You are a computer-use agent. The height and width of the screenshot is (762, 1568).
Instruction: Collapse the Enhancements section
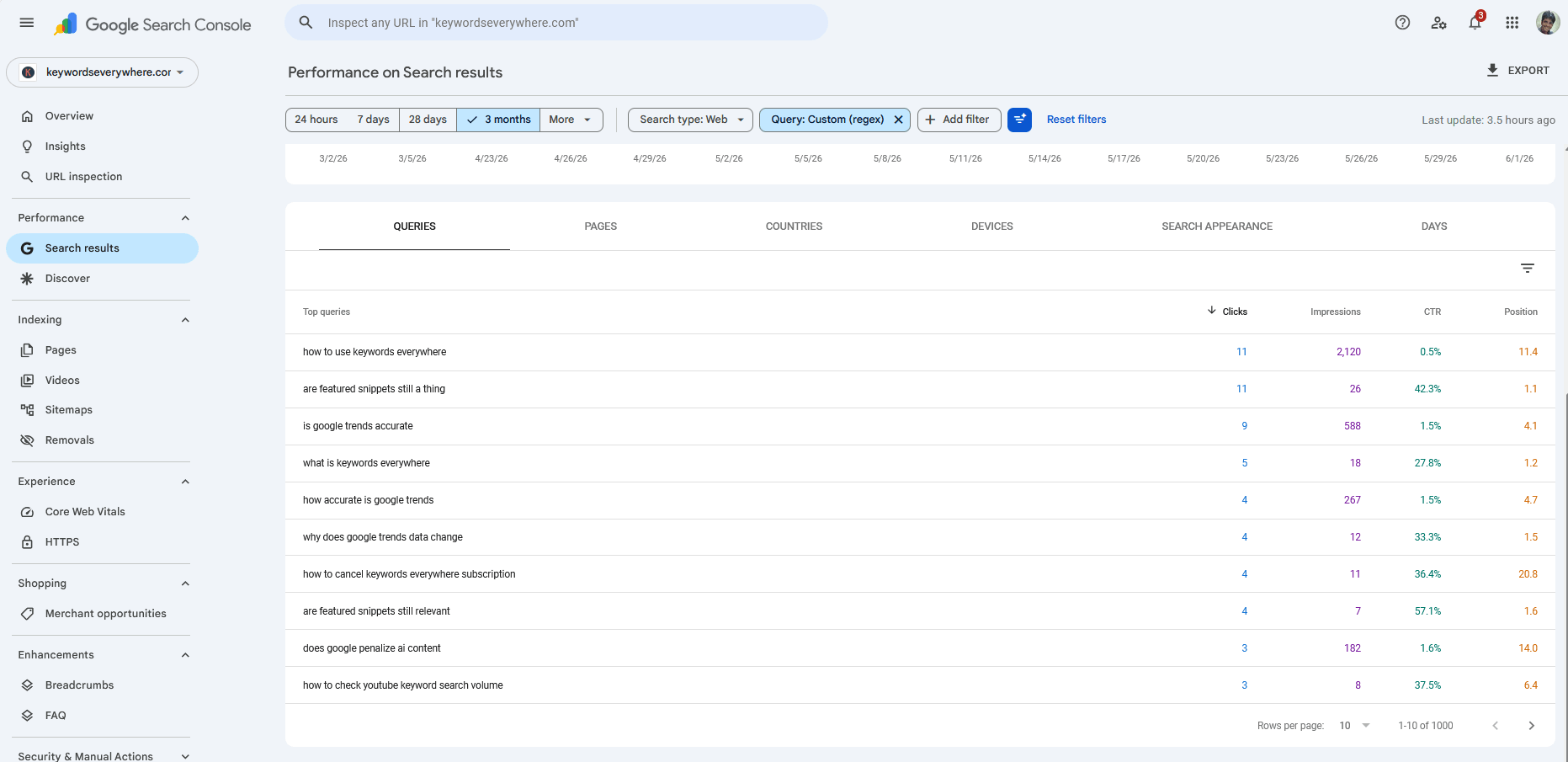click(185, 655)
